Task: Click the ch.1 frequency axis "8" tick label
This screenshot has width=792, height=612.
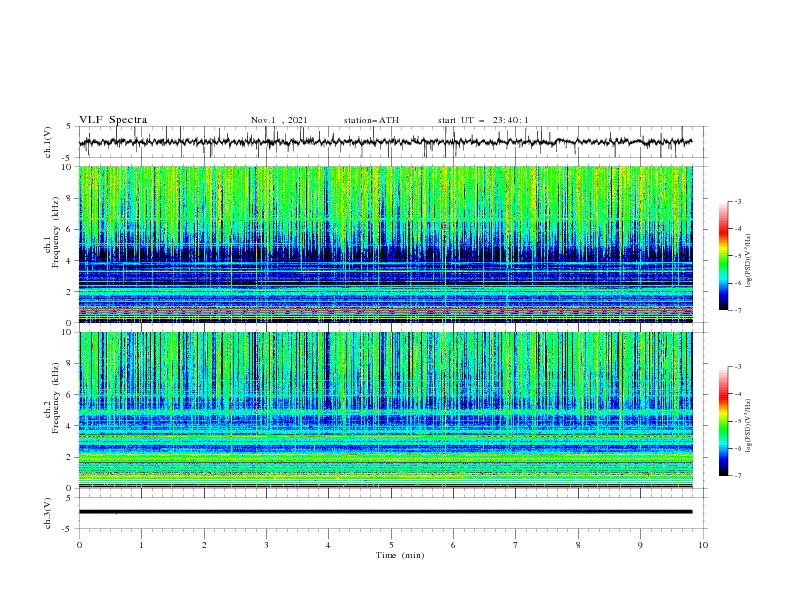Action: 70,198
